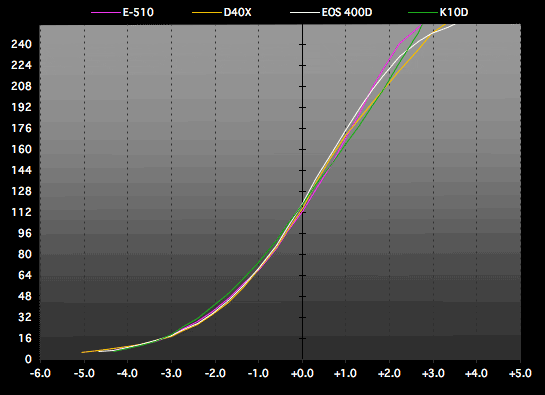Click the E-510 legend label
This screenshot has height=395, width=545.
138,13
